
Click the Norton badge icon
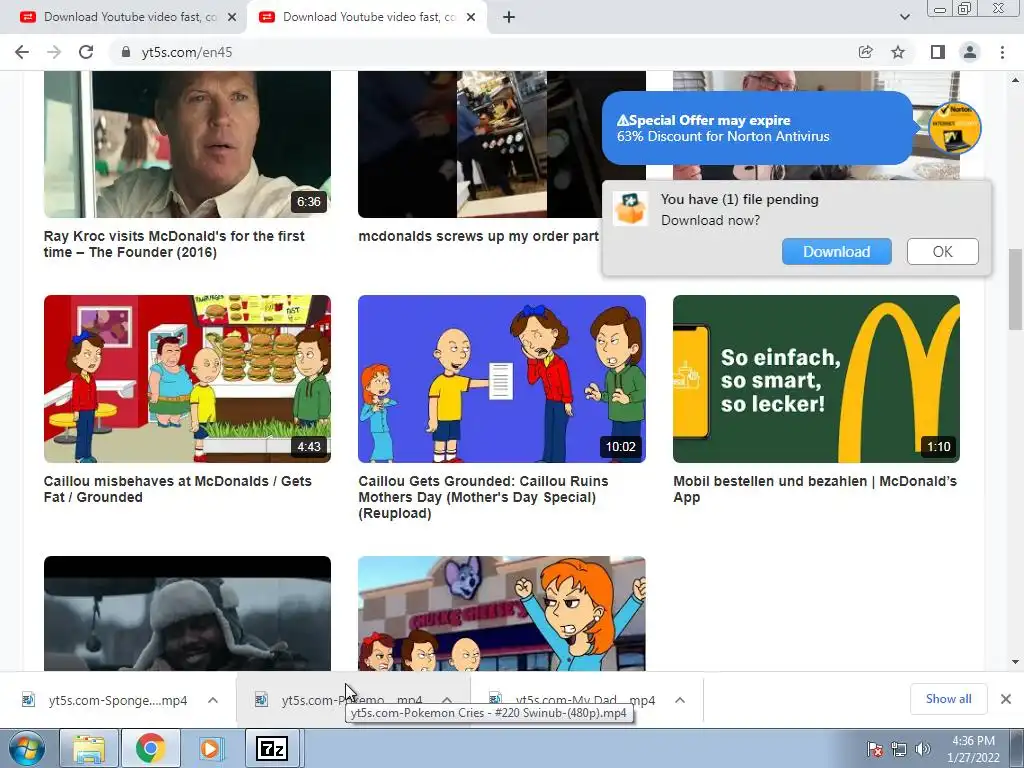click(x=955, y=128)
